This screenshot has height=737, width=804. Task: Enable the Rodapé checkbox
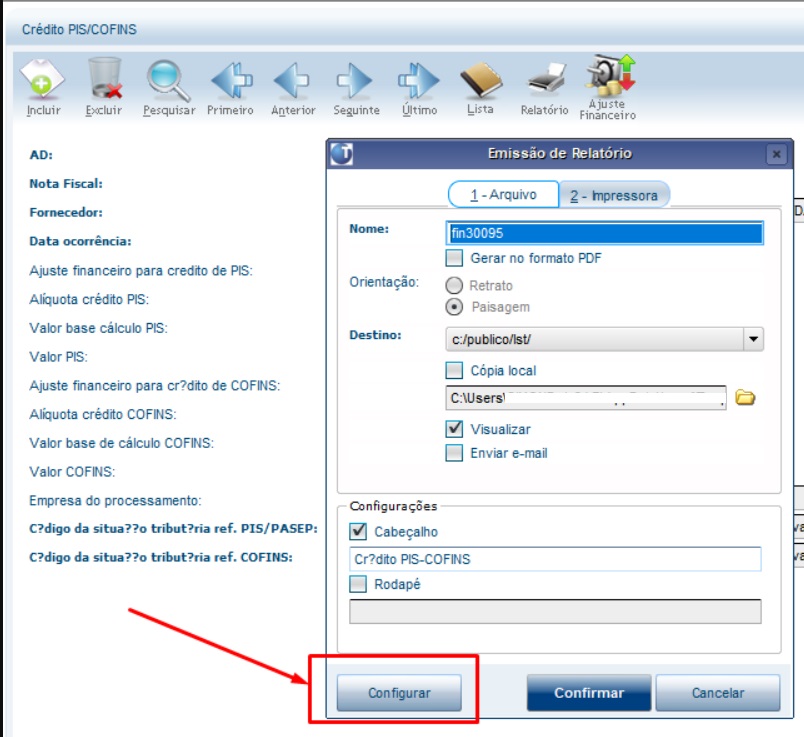click(x=358, y=584)
